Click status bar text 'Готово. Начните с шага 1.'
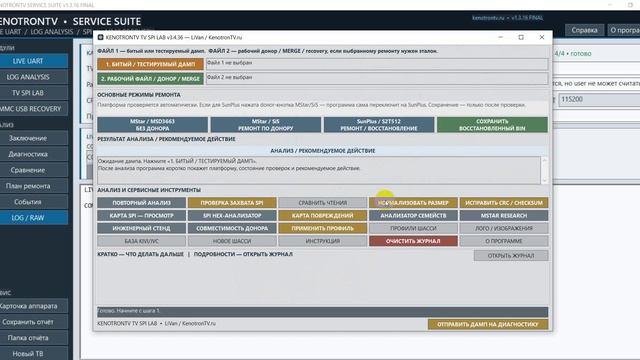This screenshot has height=360, width=640. 129,311
